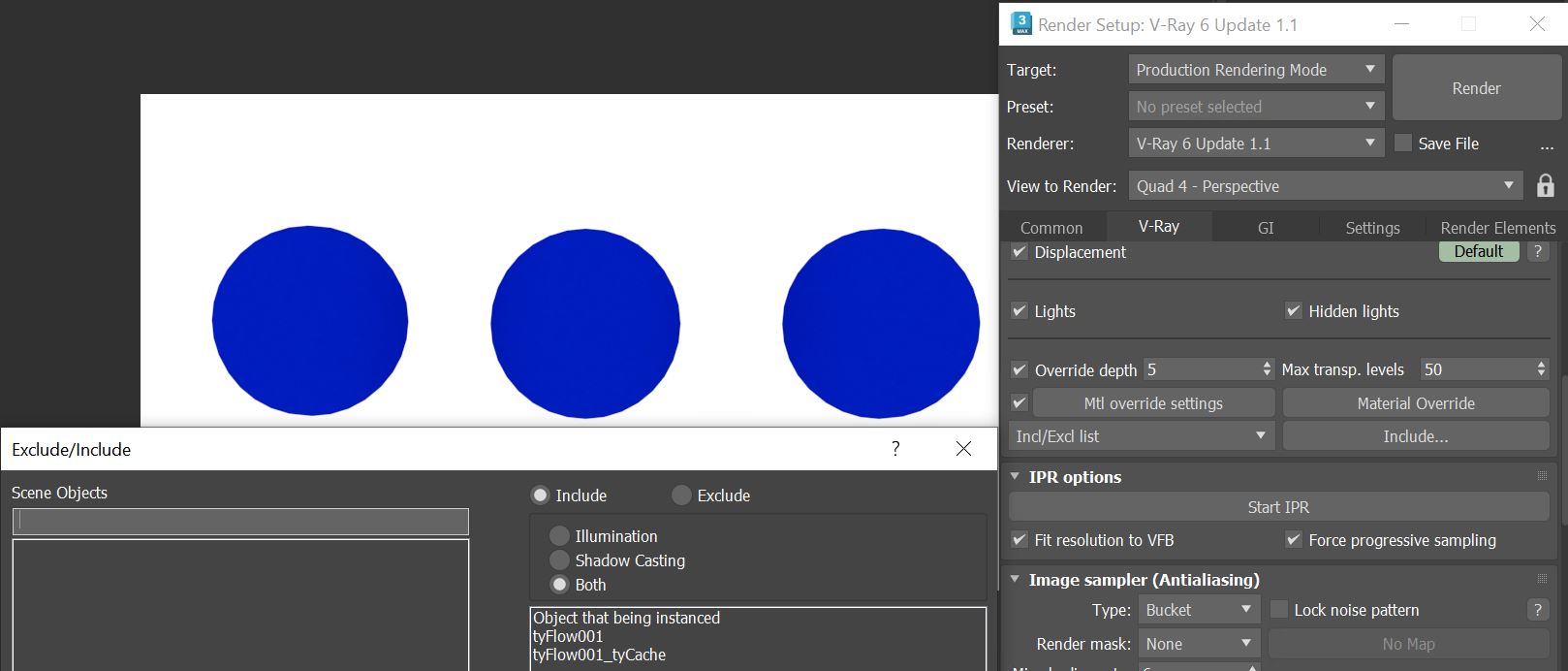Click the help question mark beside Default
The height and width of the screenshot is (671, 1568).
1537,251
